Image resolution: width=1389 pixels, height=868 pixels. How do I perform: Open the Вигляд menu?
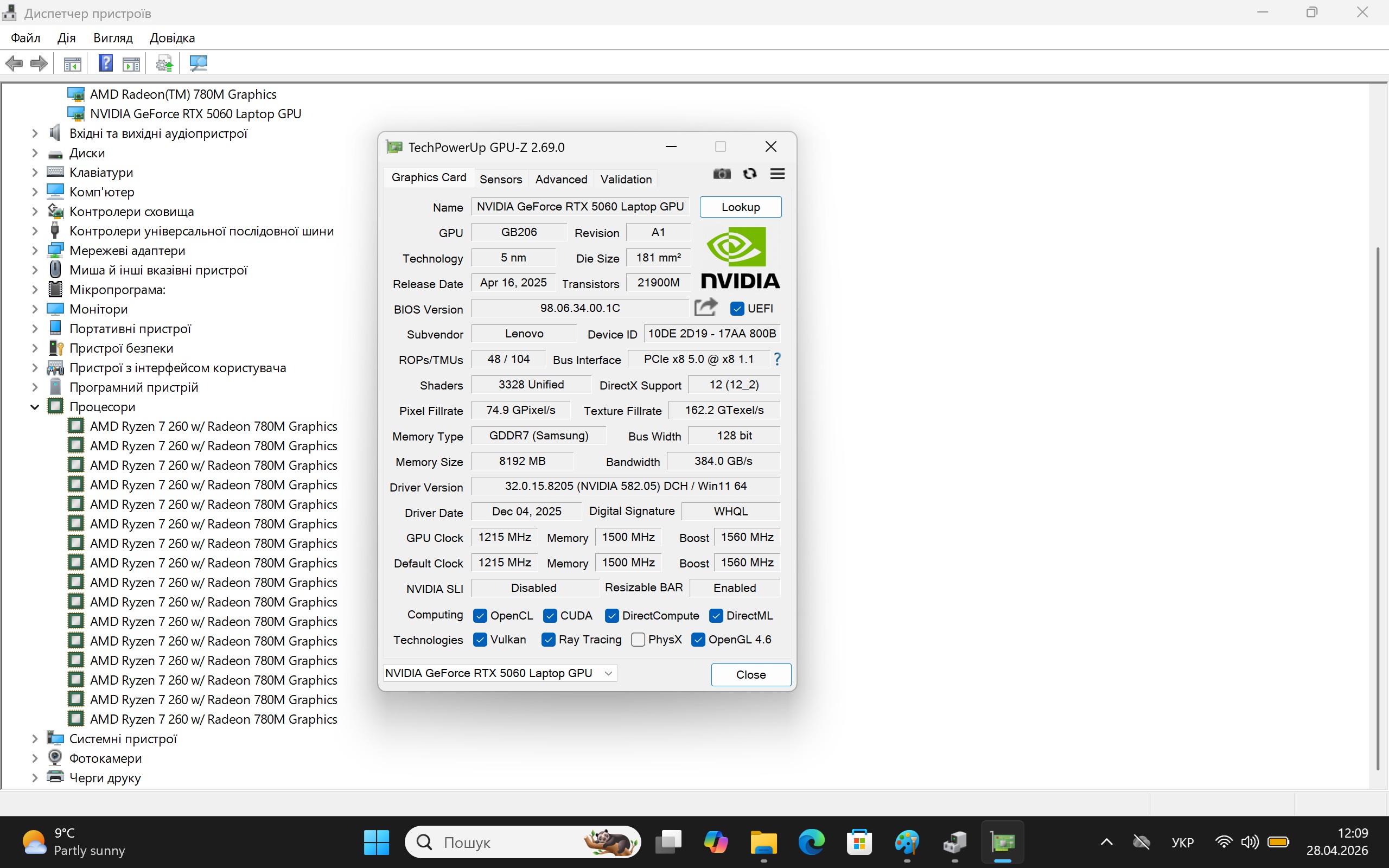pos(112,38)
